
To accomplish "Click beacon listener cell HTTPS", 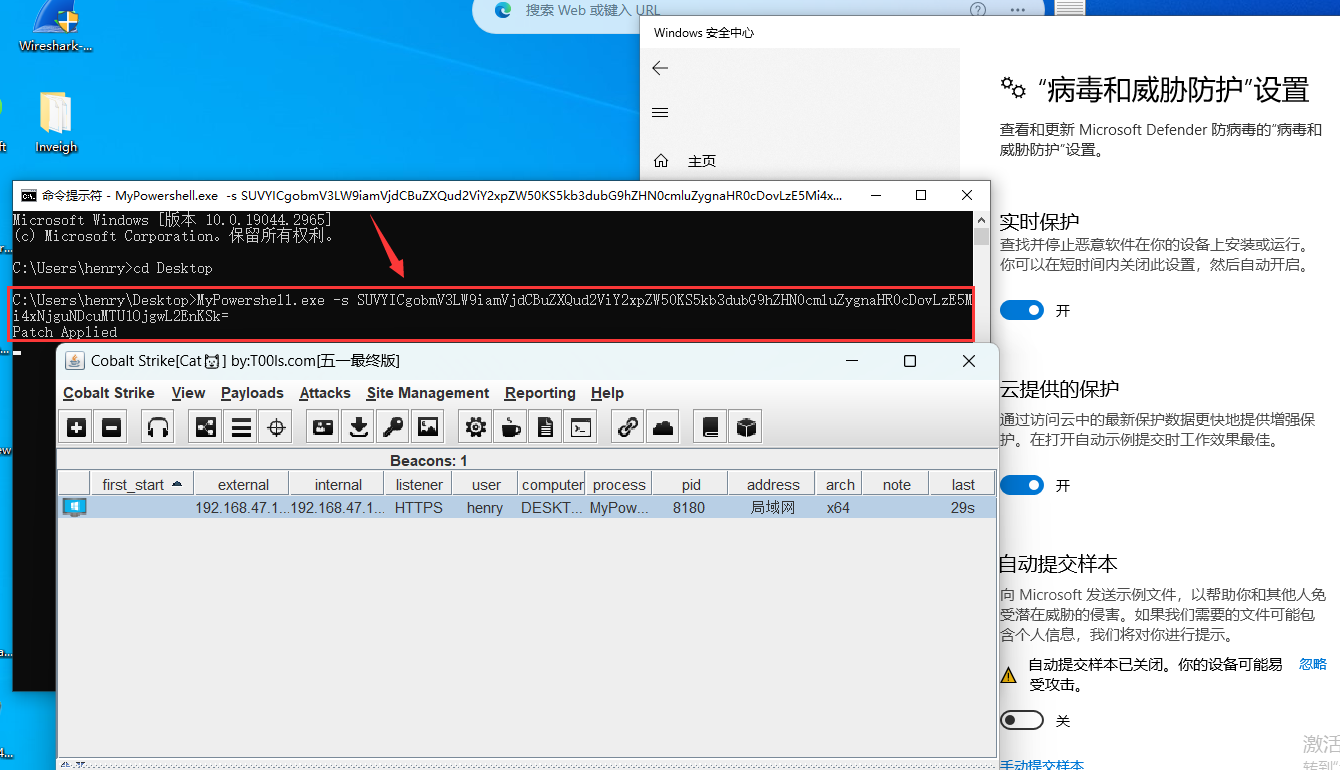I will click(x=419, y=508).
